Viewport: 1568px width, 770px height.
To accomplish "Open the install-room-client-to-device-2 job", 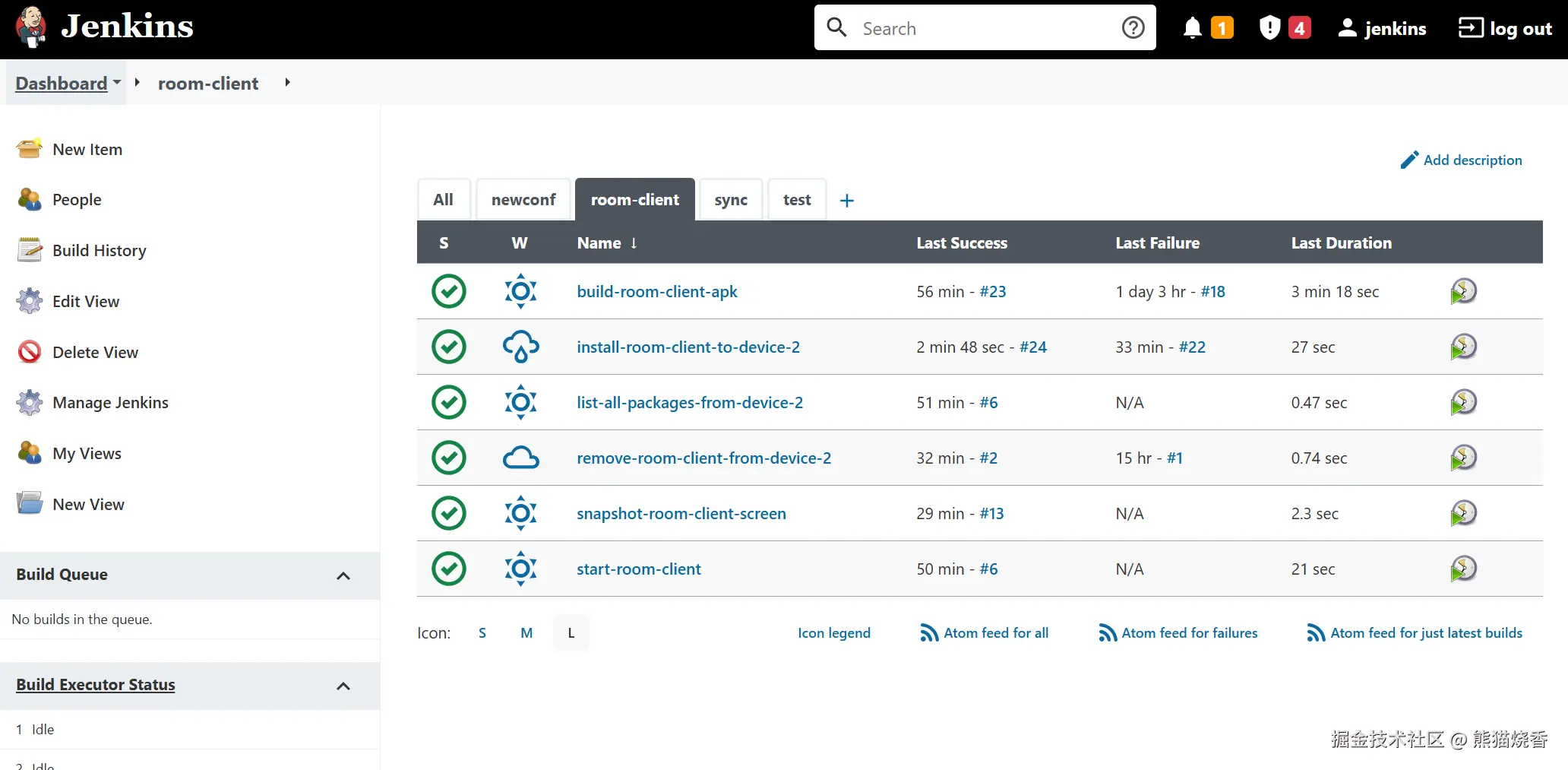I will point(688,347).
